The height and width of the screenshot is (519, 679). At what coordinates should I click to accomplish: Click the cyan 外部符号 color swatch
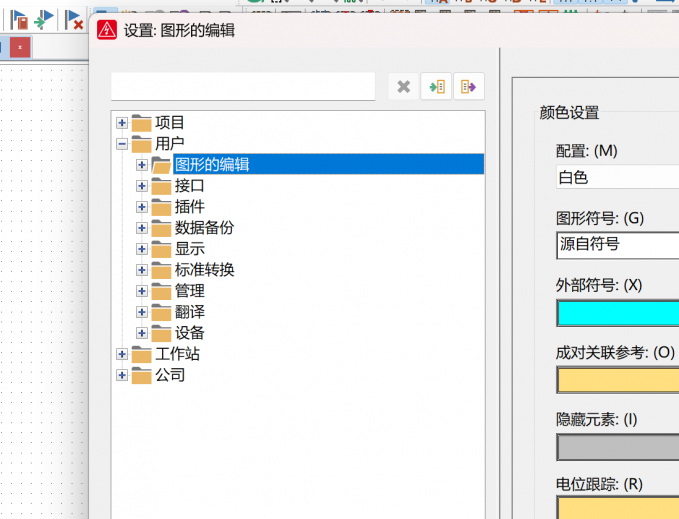click(x=618, y=313)
